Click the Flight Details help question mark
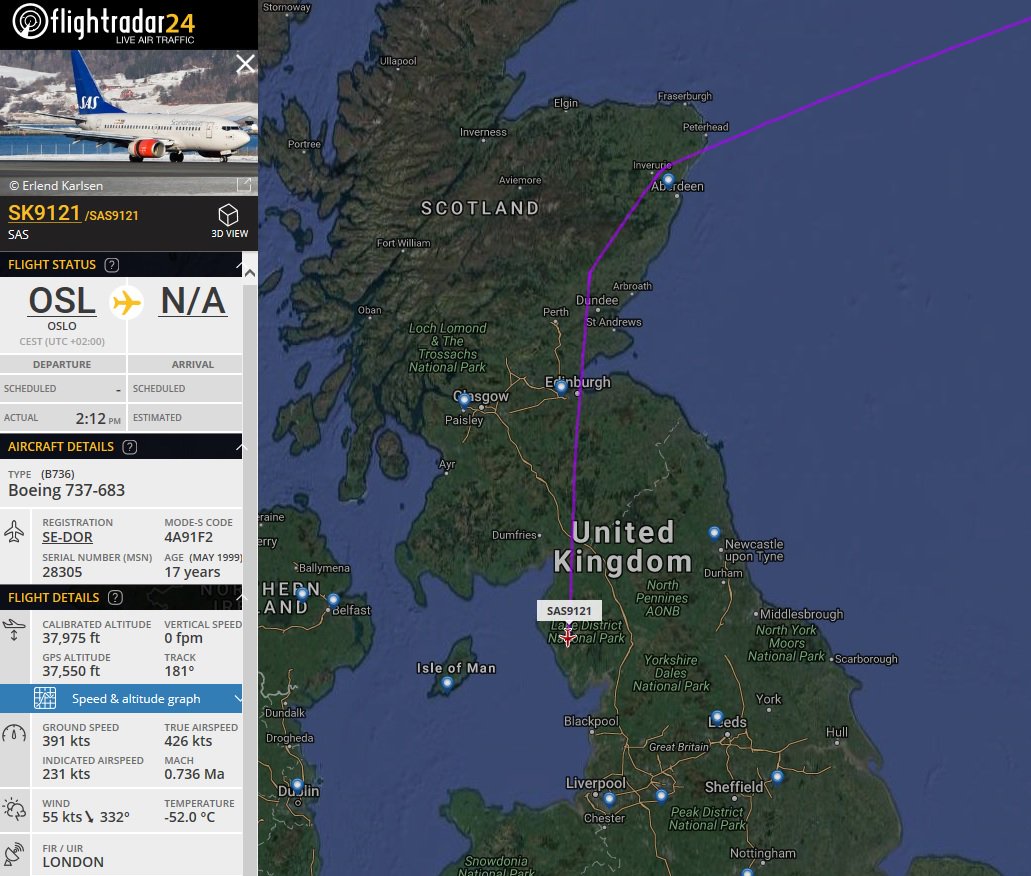1031x876 pixels. tap(115, 597)
